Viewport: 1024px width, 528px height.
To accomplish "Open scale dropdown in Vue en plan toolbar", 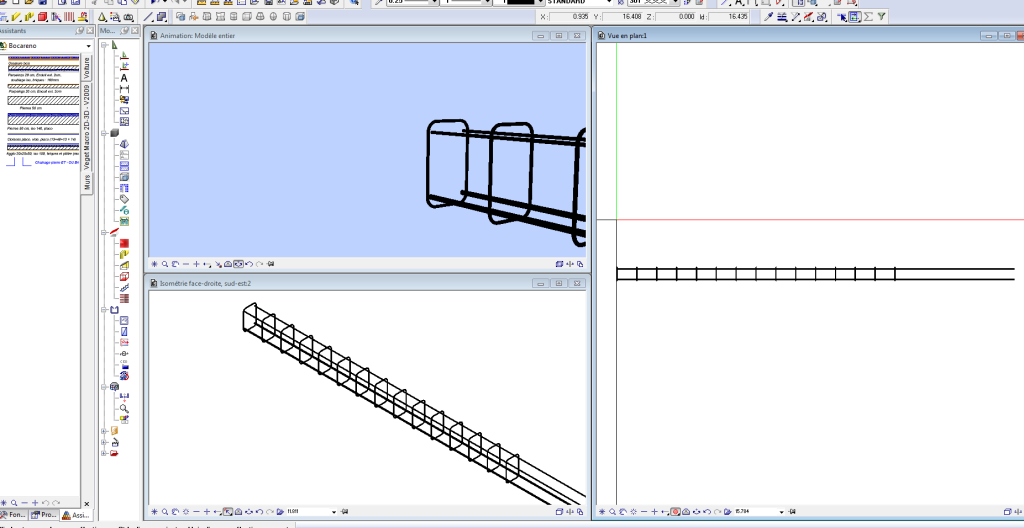I will [x=782, y=512].
